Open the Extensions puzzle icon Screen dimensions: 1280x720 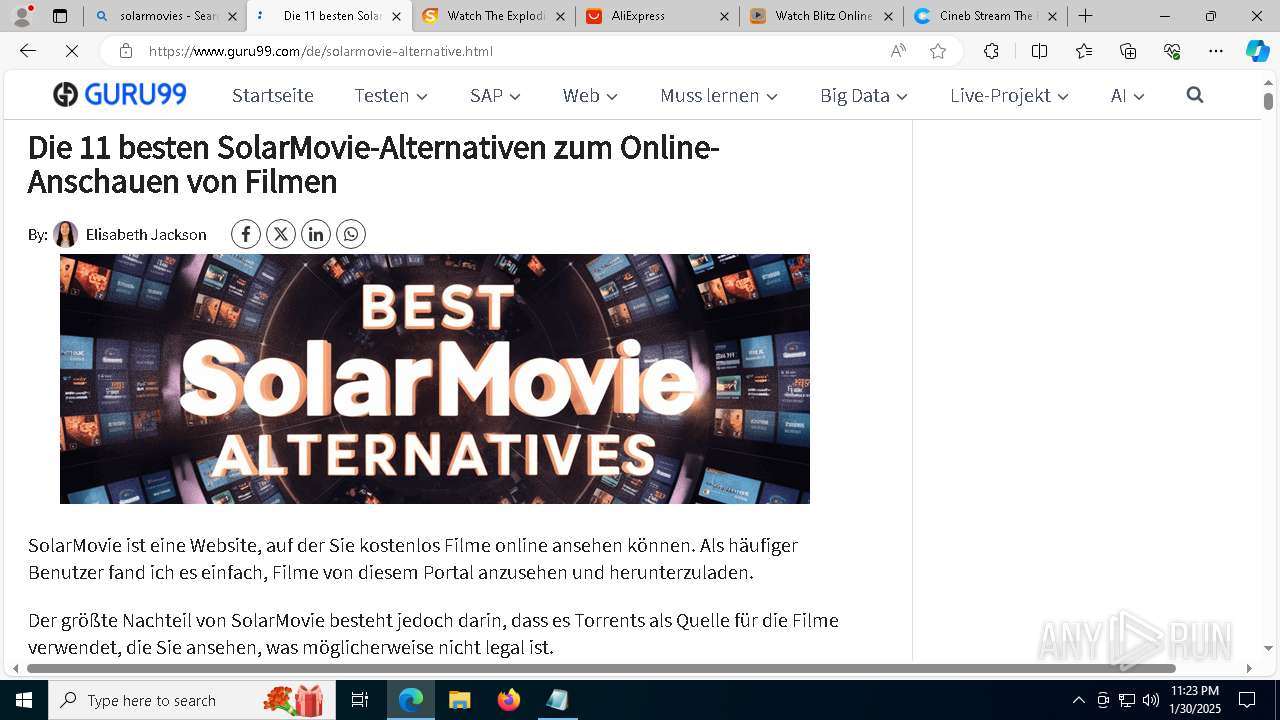tap(991, 51)
